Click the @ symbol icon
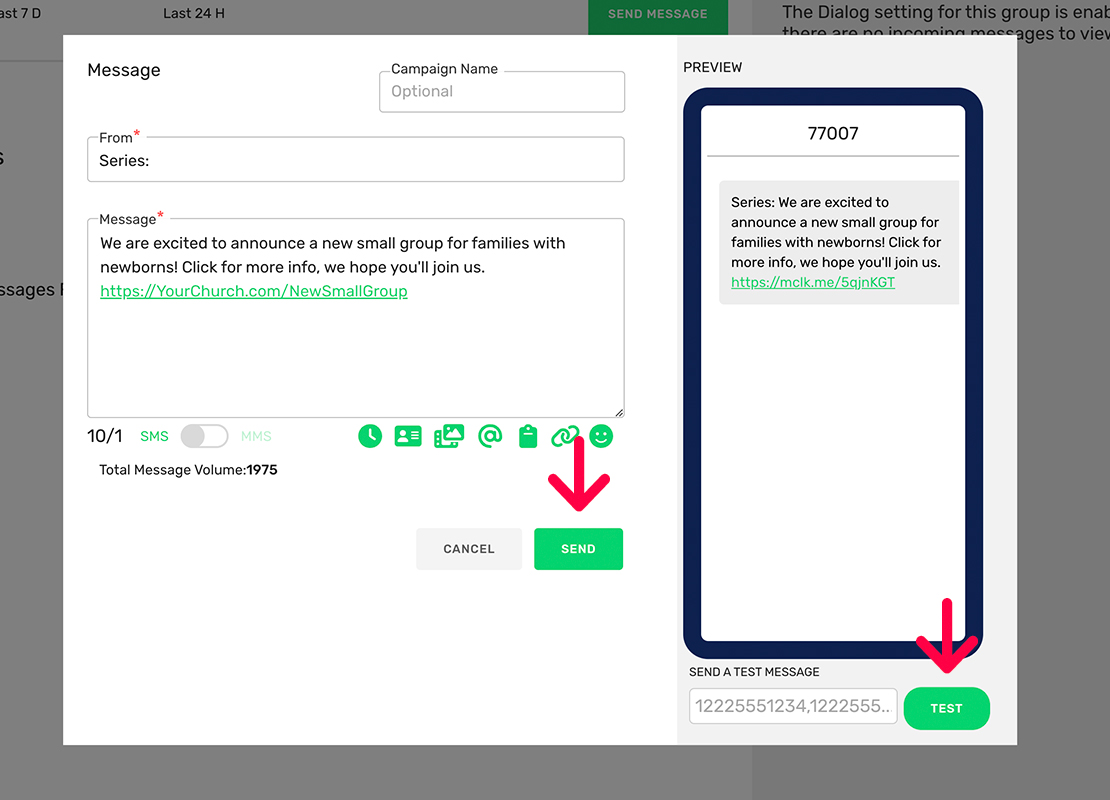Image resolution: width=1110 pixels, height=800 pixels. tap(489, 436)
